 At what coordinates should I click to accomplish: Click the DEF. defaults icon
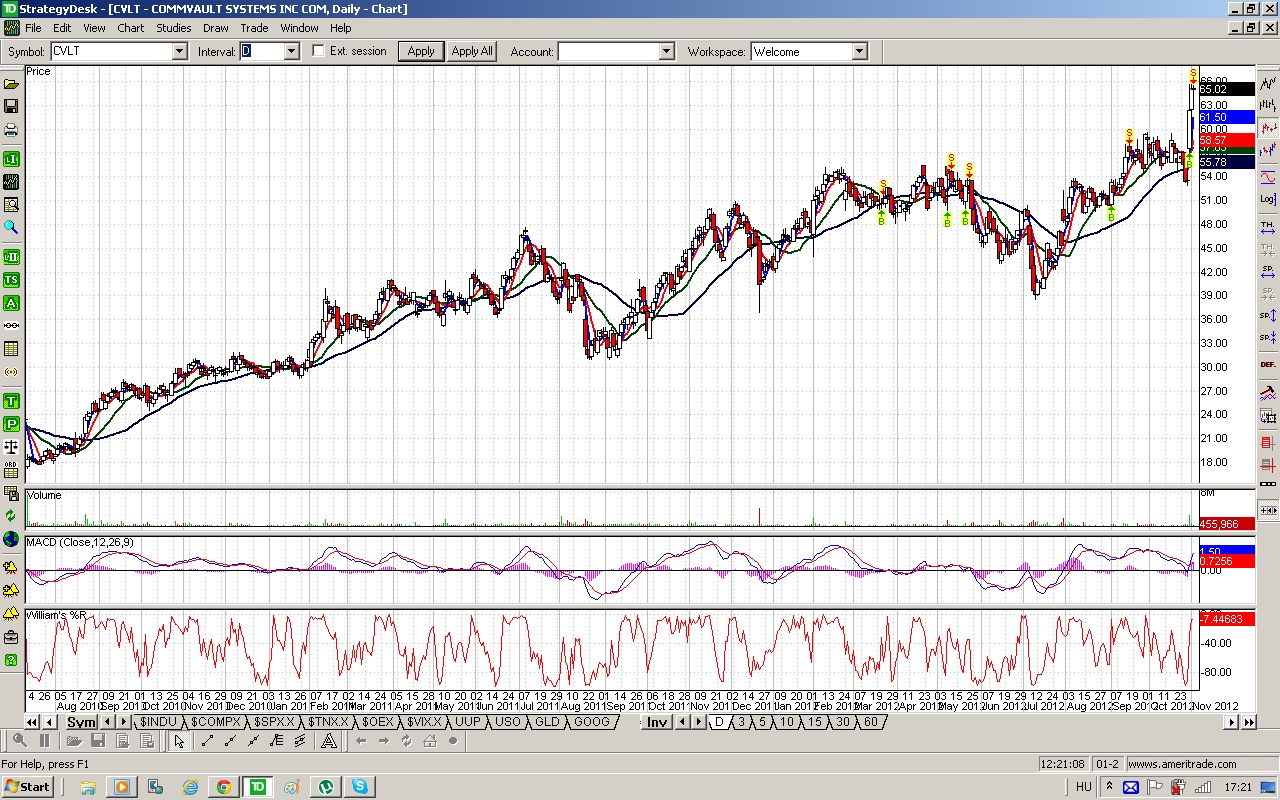tap(1268, 364)
